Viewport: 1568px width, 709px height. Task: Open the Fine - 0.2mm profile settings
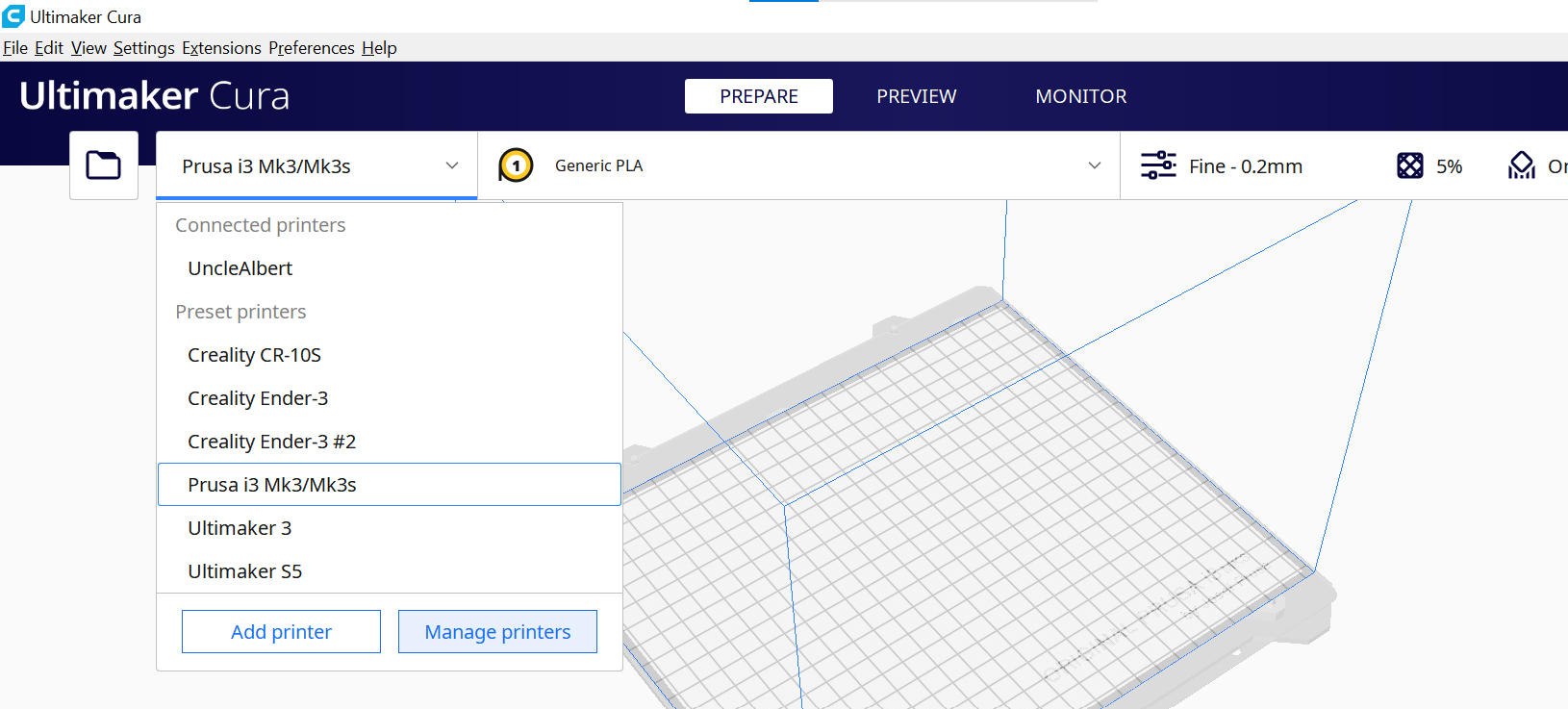click(1245, 166)
